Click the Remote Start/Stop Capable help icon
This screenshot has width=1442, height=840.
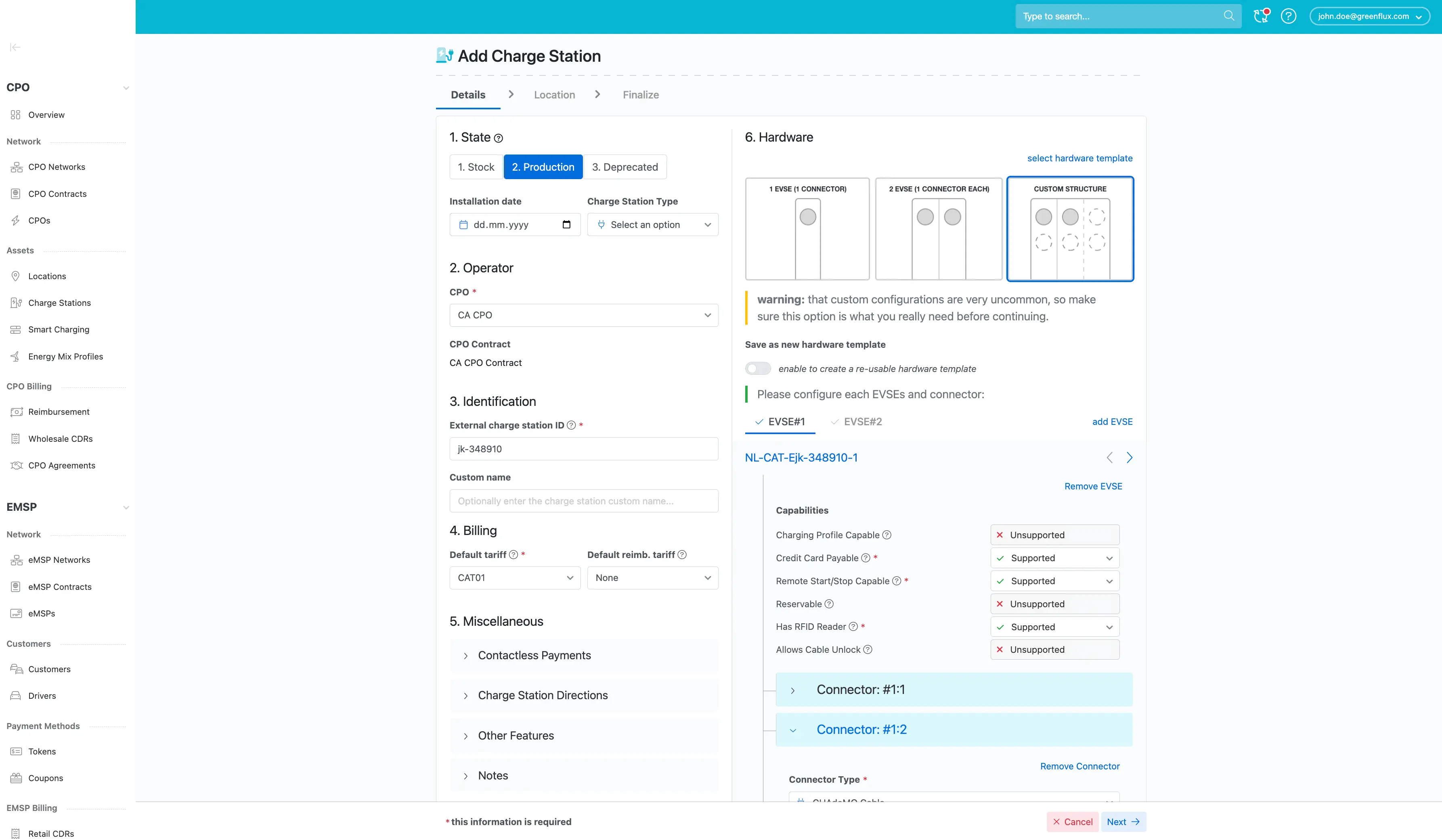[x=897, y=581]
